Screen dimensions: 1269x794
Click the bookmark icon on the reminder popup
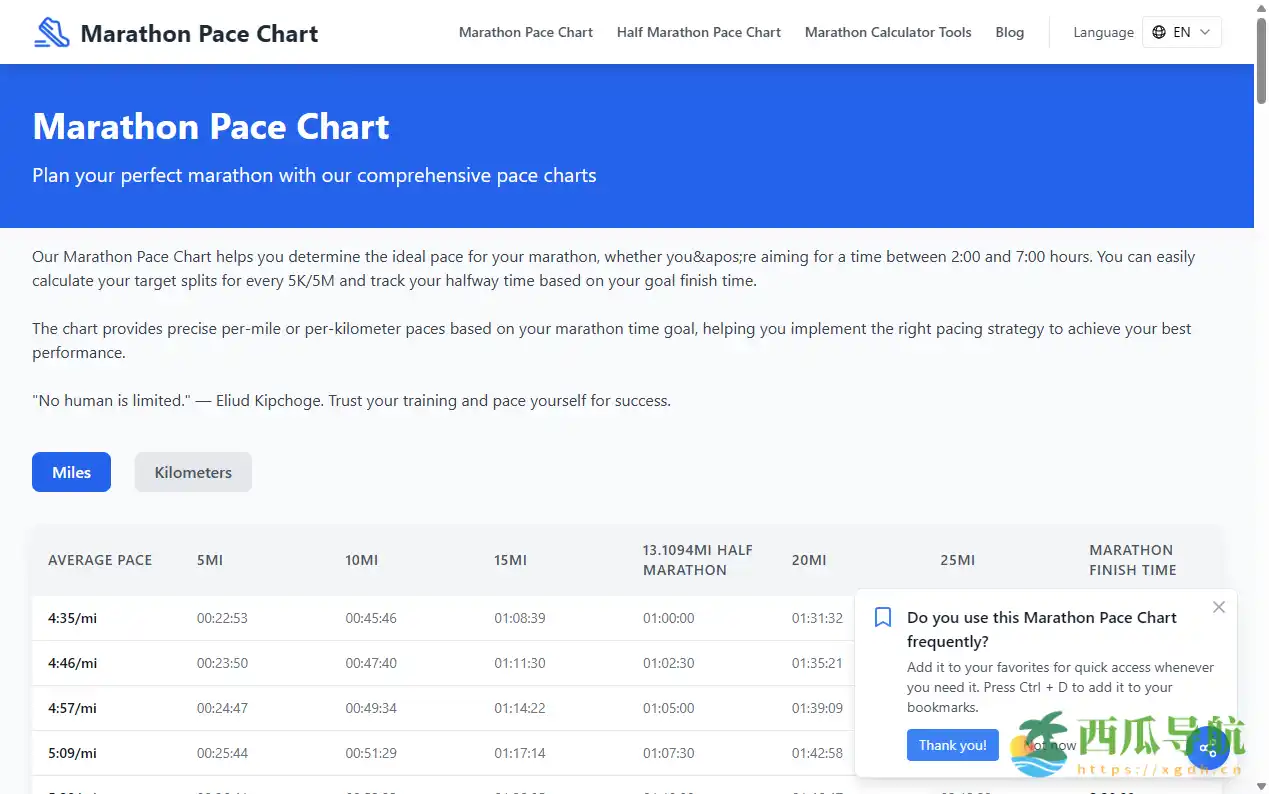click(882, 617)
